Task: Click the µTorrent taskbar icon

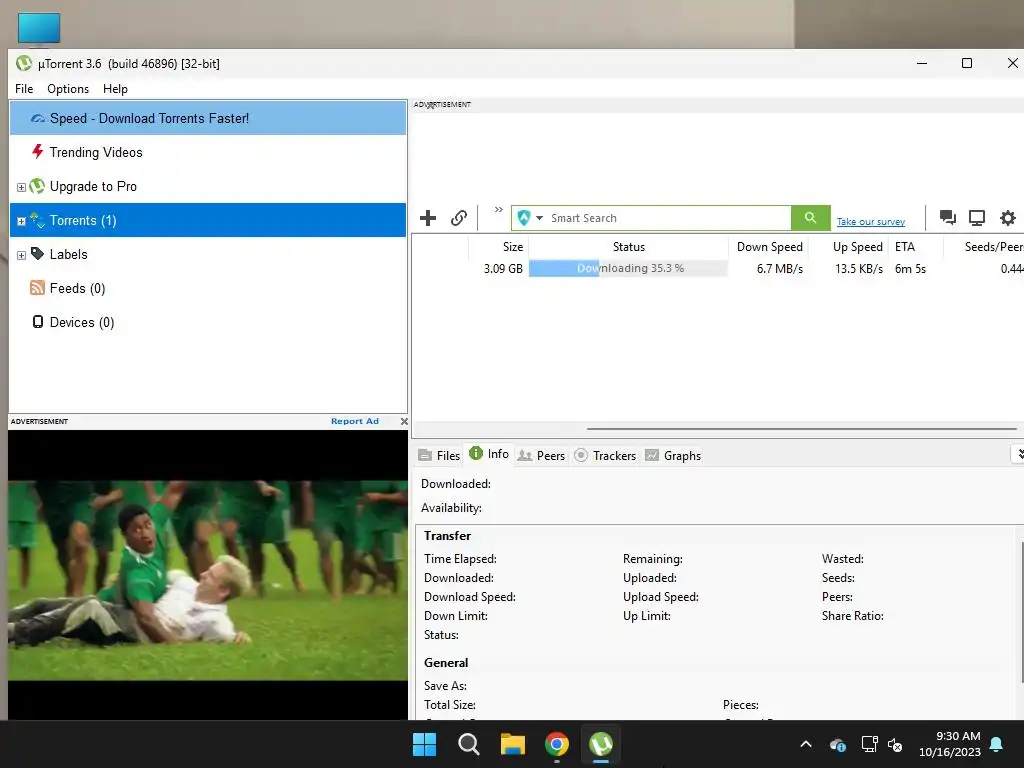Action: [x=601, y=744]
